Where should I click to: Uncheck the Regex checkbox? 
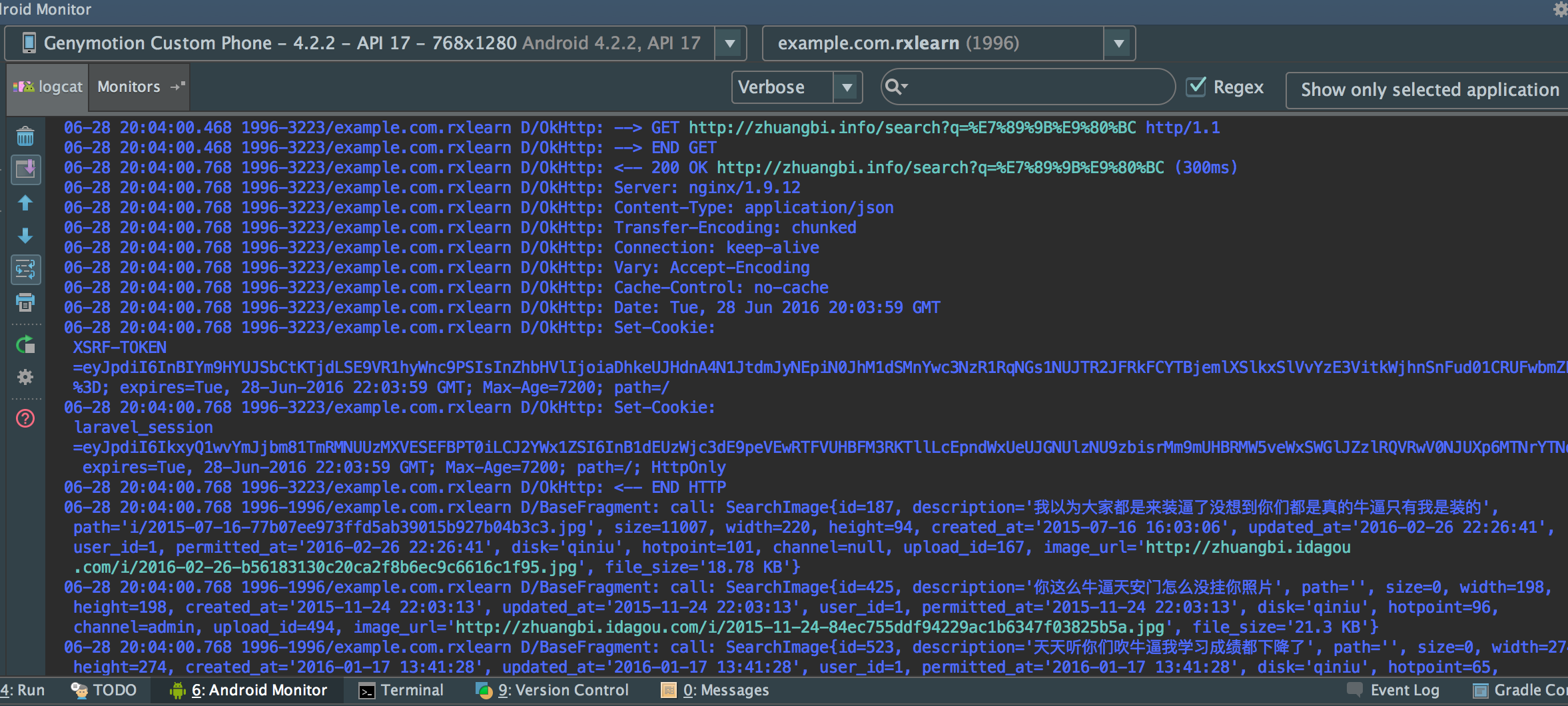[x=1197, y=87]
